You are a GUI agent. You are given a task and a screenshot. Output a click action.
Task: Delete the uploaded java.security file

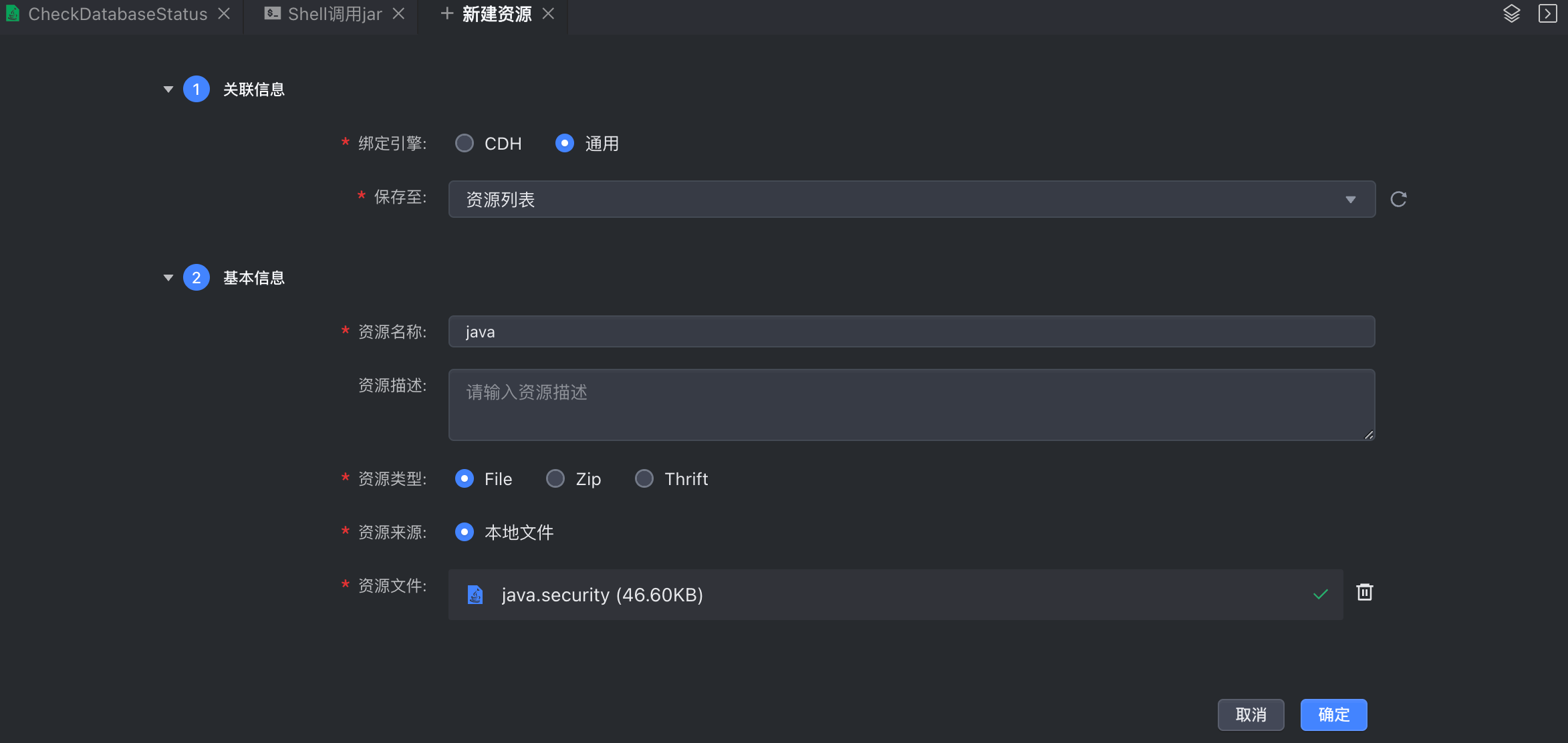1364,592
